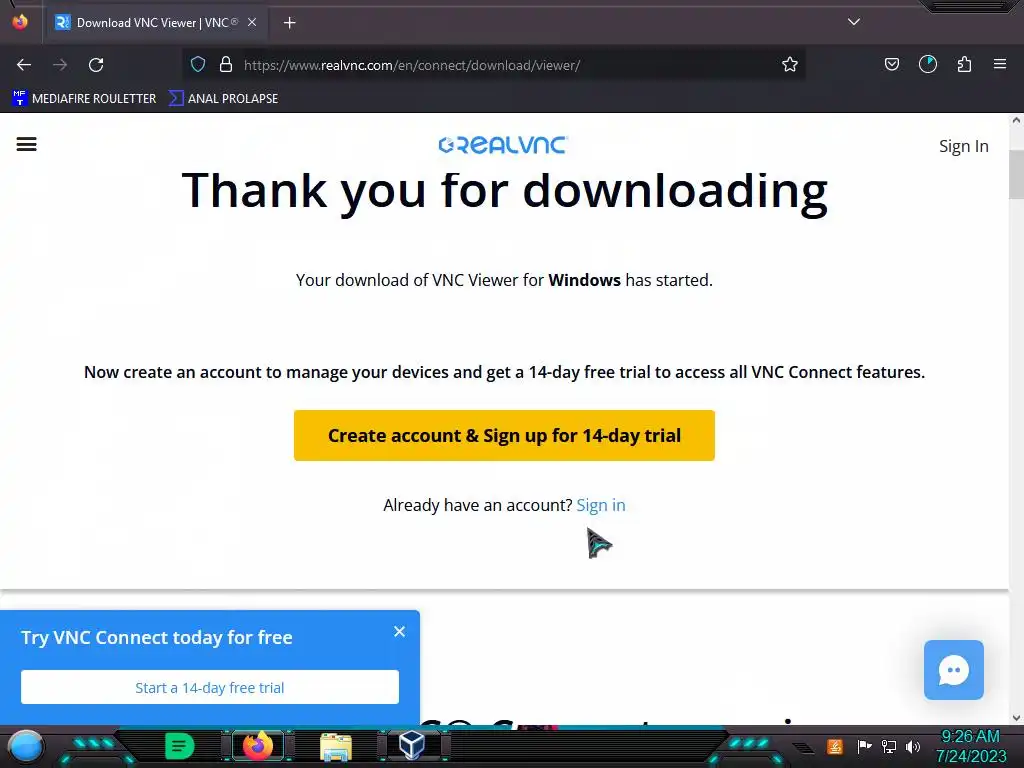Click Start a 14-day free trial
The height and width of the screenshot is (768, 1024).
[210, 688]
